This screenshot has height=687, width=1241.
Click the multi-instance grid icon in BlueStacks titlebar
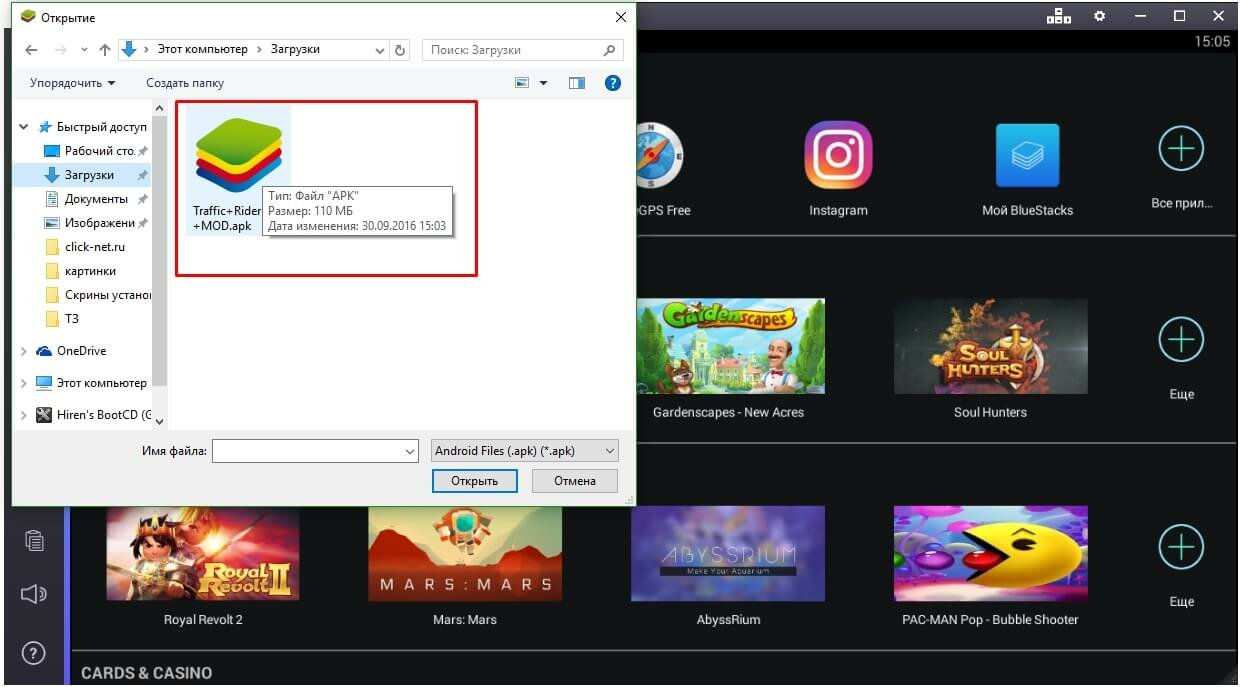(1058, 16)
